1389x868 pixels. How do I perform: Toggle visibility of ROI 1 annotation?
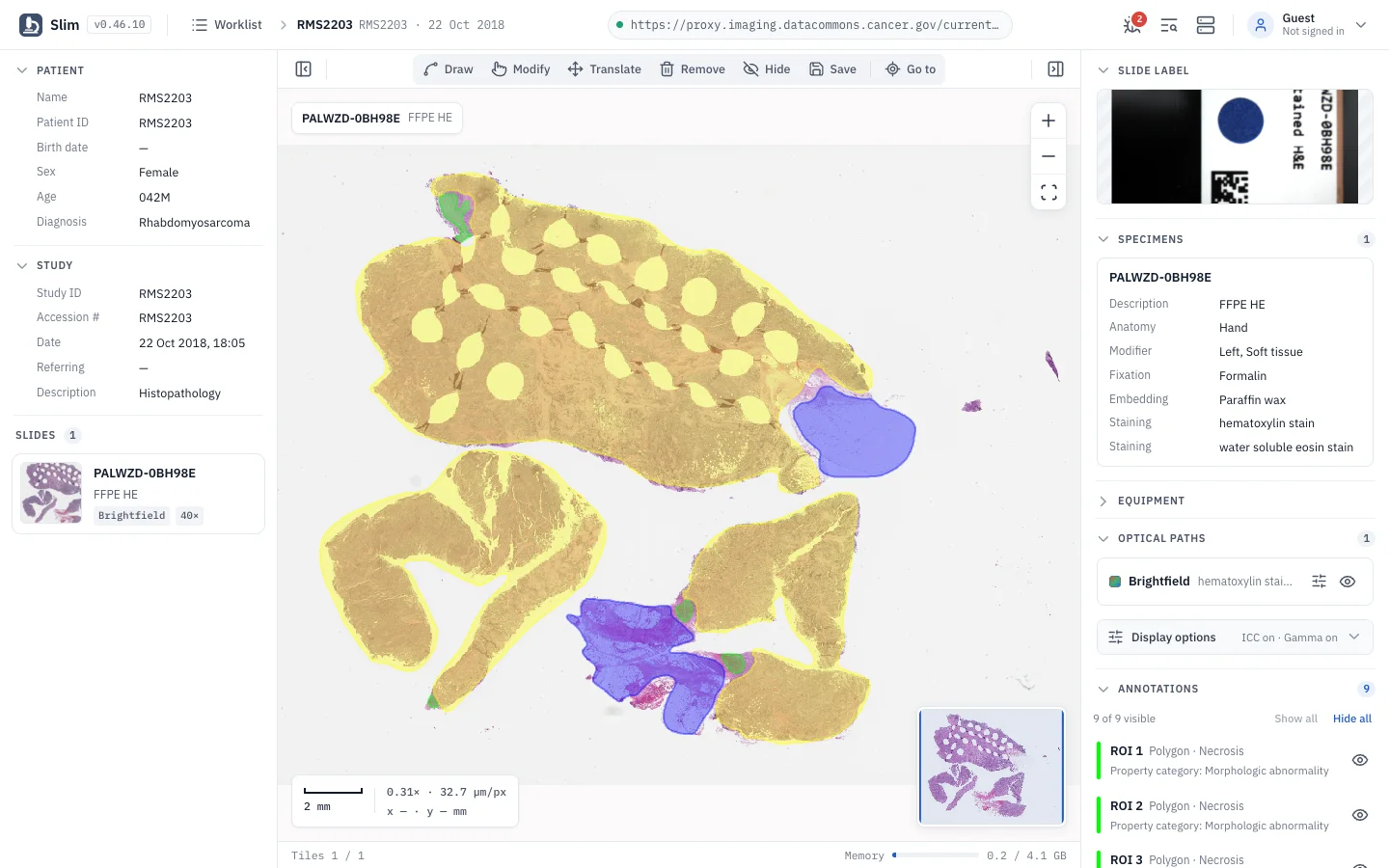coord(1360,760)
